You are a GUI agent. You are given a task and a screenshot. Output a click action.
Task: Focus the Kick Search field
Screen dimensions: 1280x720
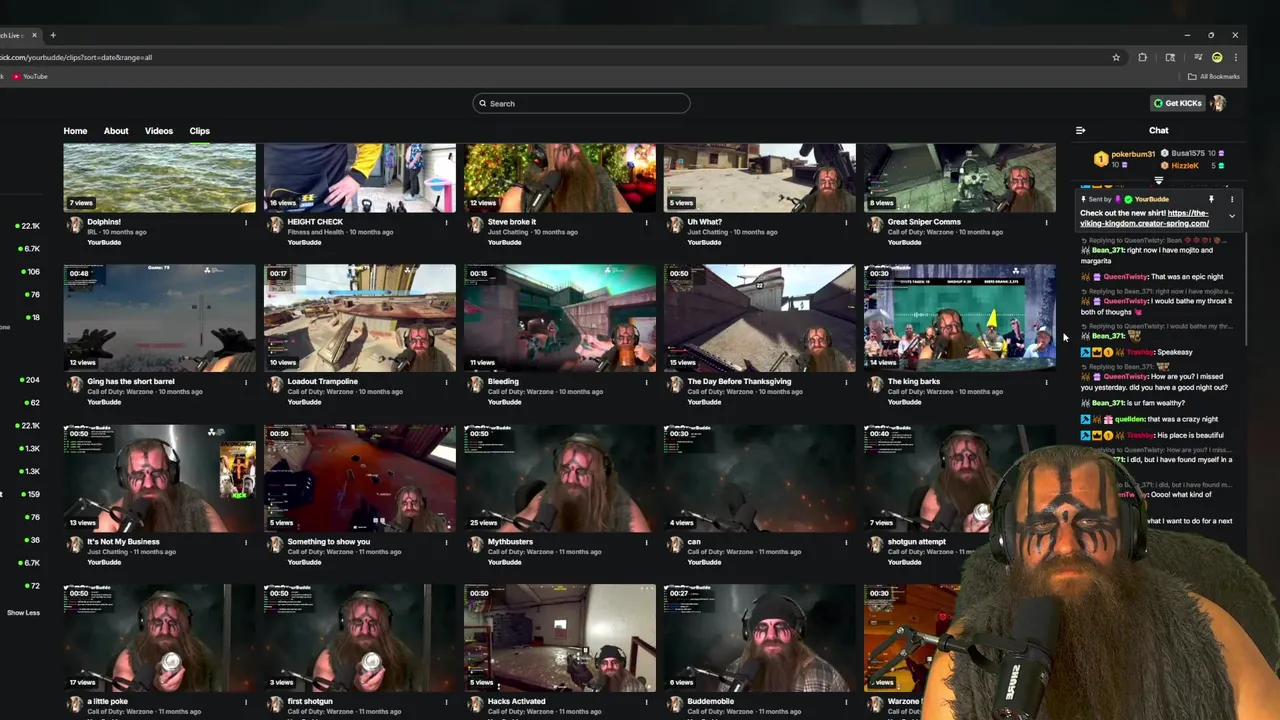click(581, 103)
